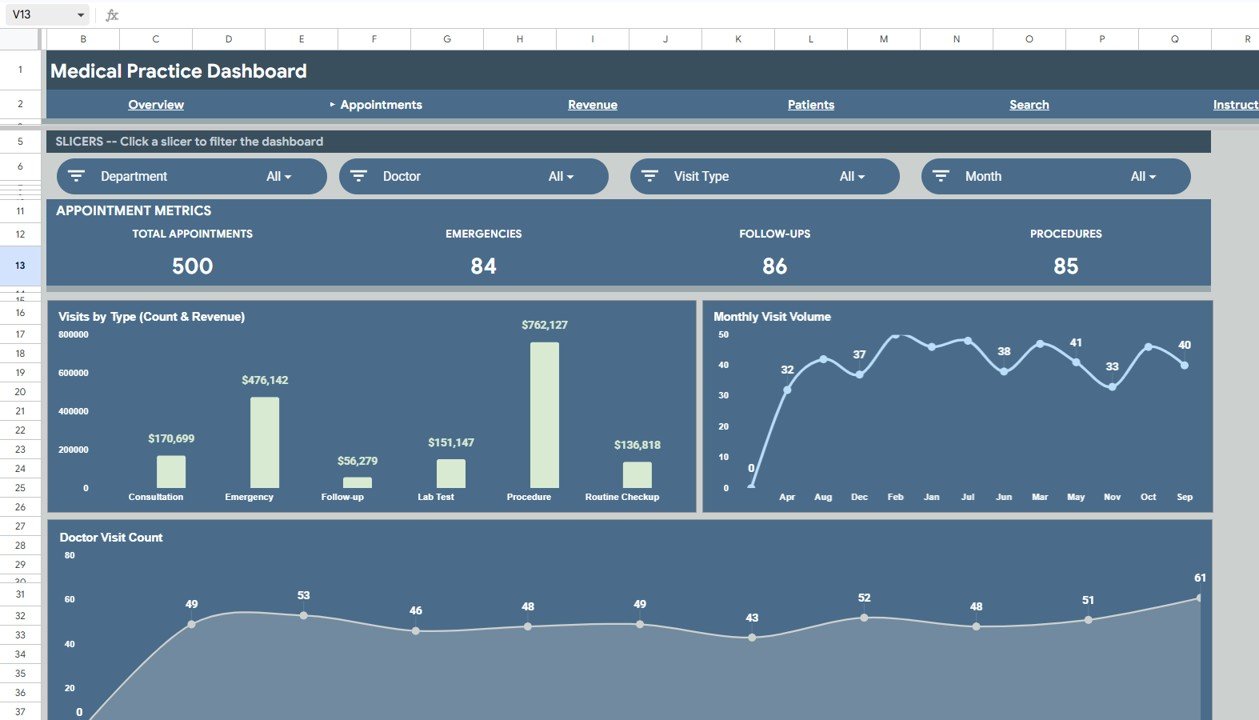The height and width of the screenshot is (720, 1259).
Task: Select row 13 header
Action: [20, 264]
